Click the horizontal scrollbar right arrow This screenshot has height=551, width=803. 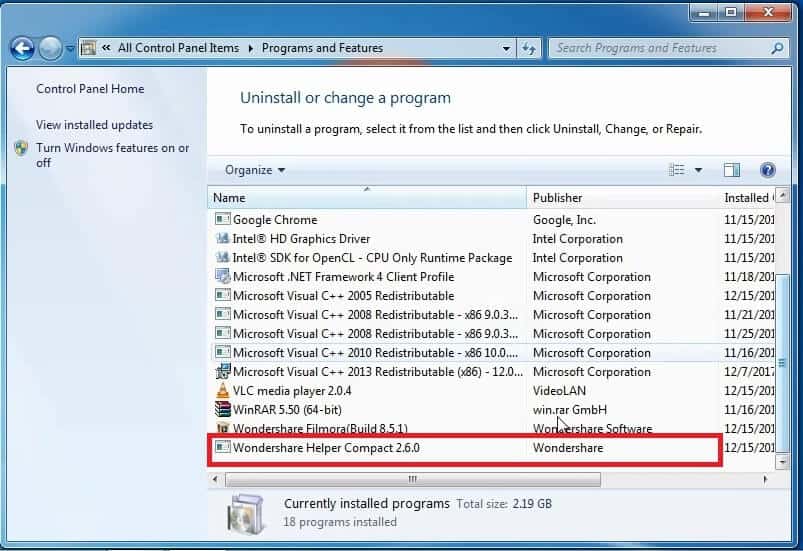pos(765,479)
